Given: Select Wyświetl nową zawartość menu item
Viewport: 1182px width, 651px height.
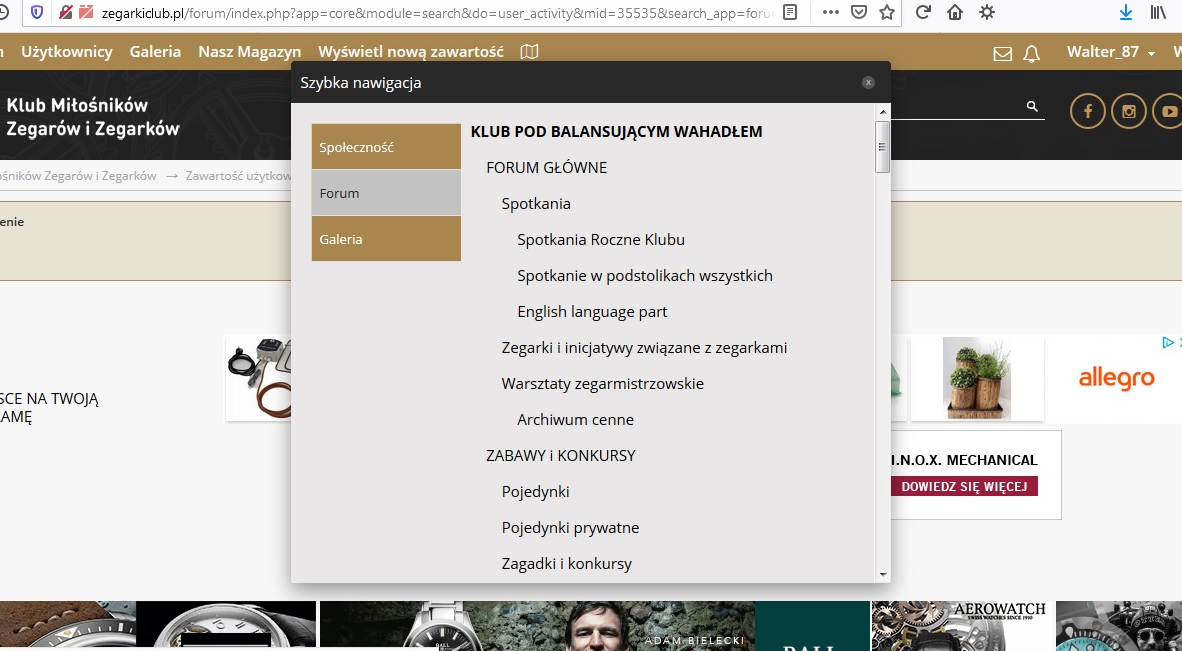Looking at the screenshot, I should pos(411,52).
